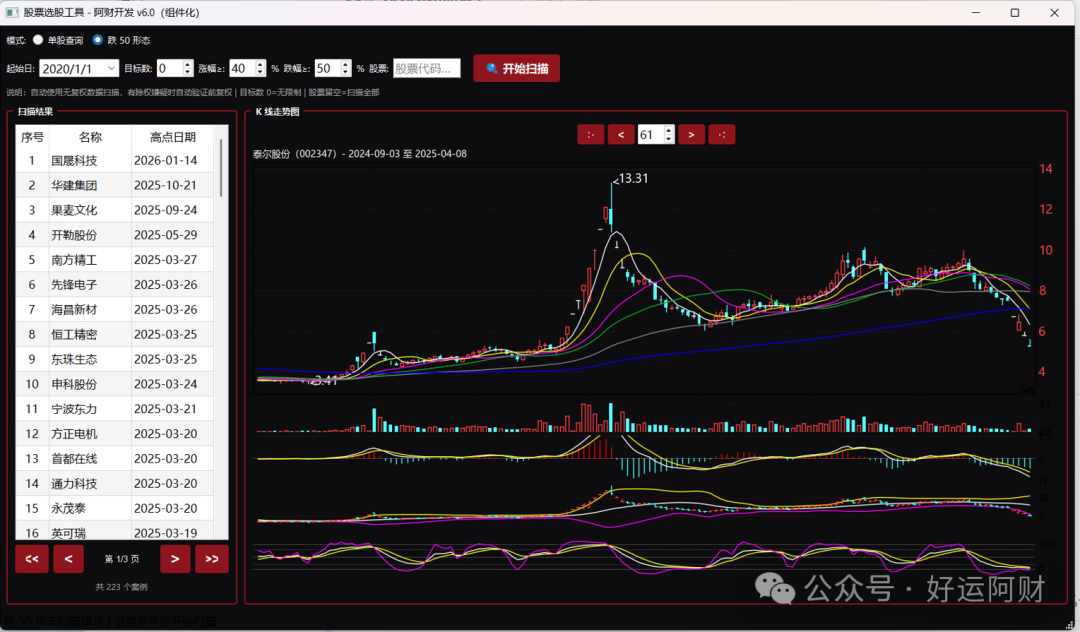The image size is (1080, 632).
Task: Click the 共 223 个案例 case count text
Action: click(121, 587)
